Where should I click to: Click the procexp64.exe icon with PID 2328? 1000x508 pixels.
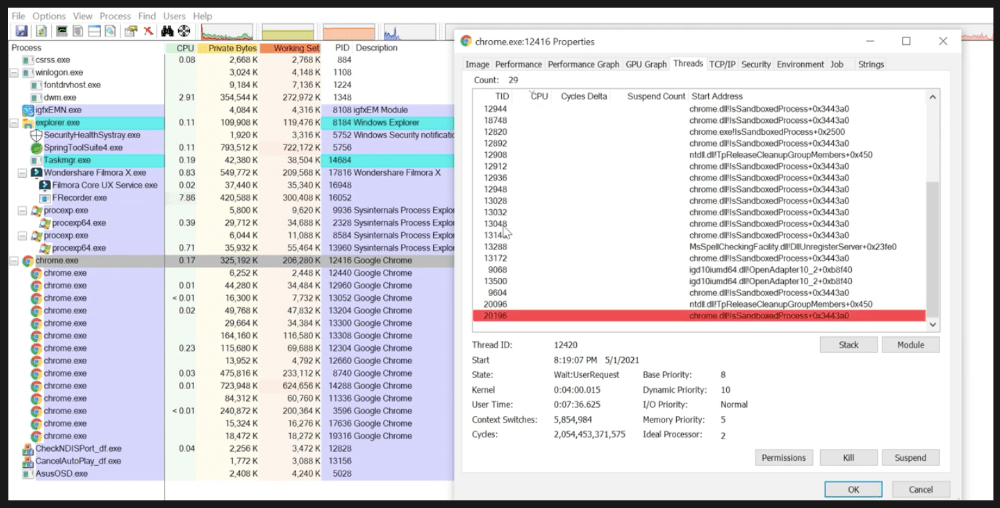(x=45, y=223)
